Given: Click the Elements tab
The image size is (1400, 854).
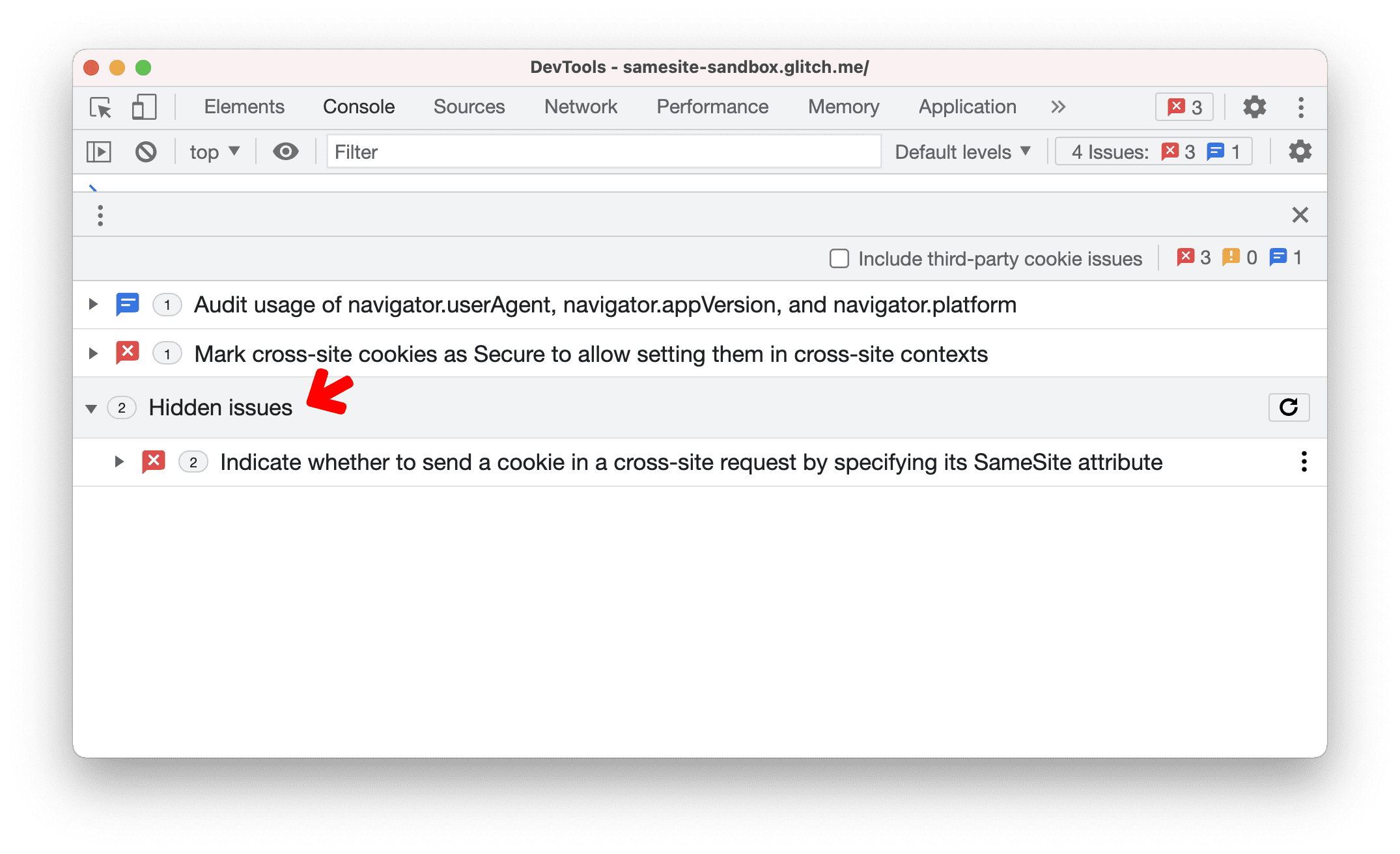Looking at the screenshot, I should 244,107.
